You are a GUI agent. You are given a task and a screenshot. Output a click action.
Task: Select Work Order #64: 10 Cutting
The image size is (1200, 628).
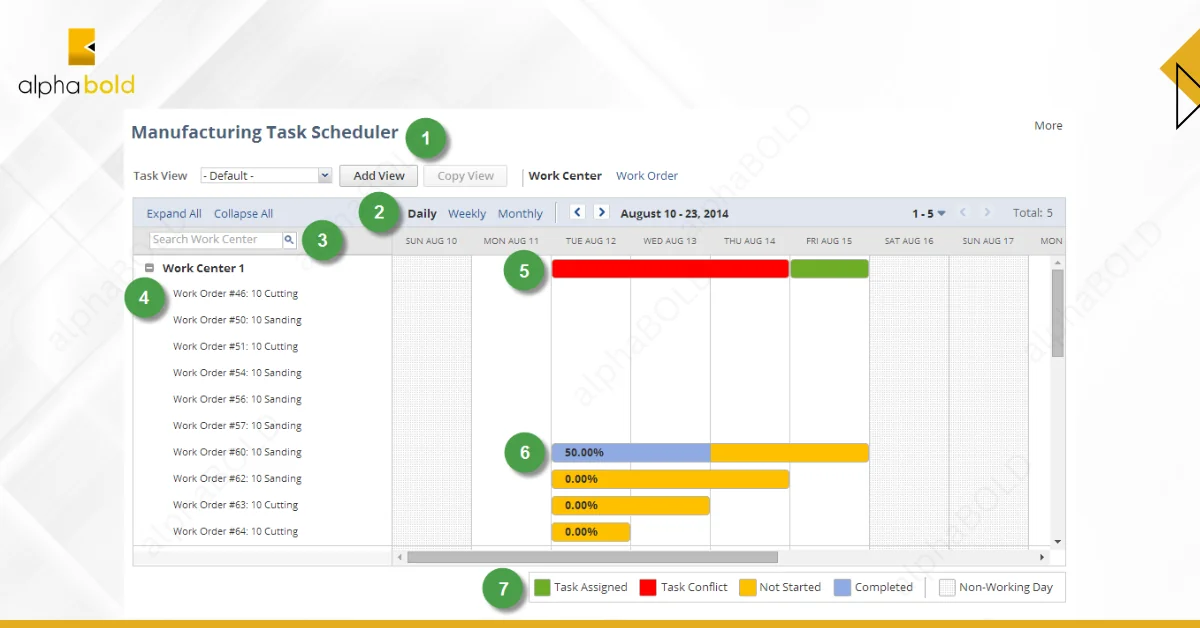tap(235, 532)
